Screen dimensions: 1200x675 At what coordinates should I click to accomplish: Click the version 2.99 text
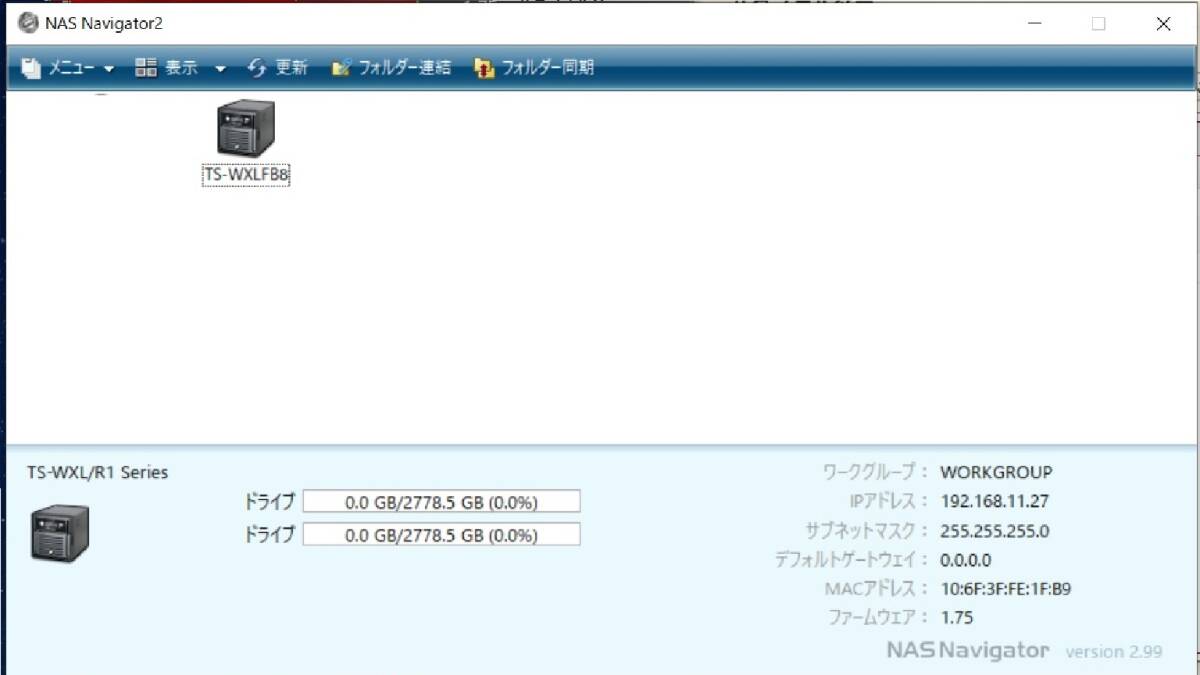pos(1114,652)
